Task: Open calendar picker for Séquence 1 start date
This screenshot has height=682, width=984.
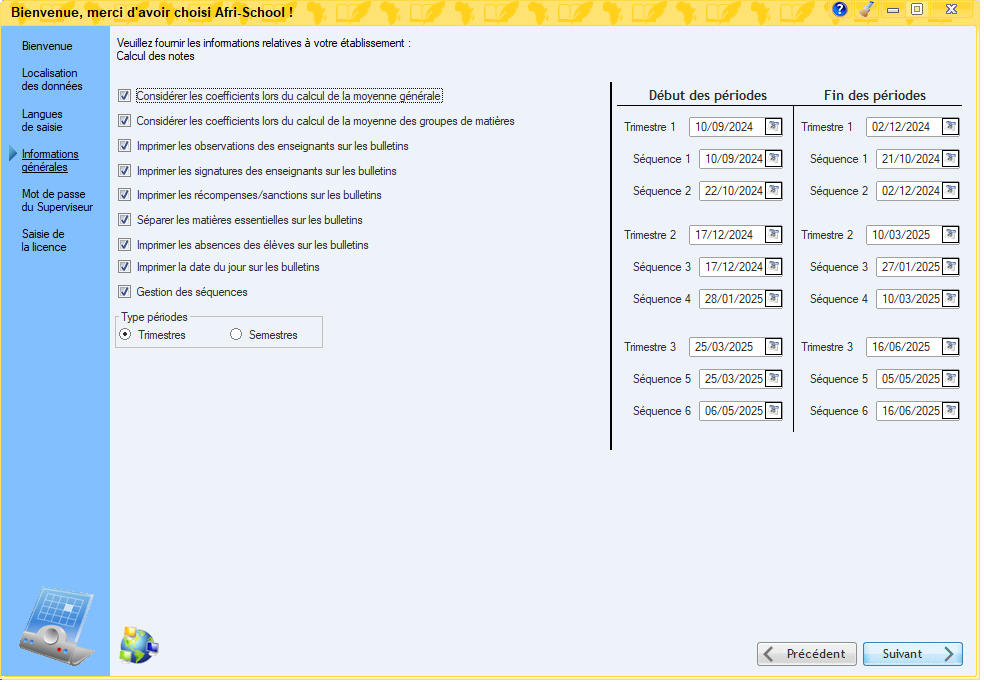Action: point(776,159)
